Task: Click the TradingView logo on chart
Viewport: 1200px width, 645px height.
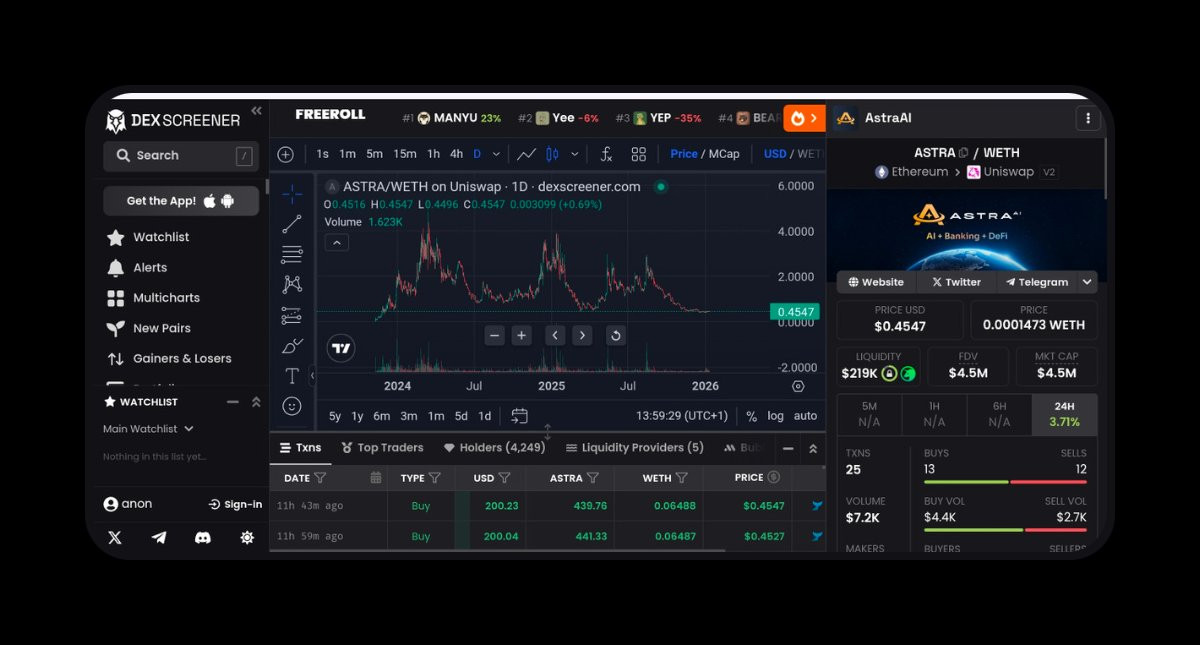Action: point(341,348)
